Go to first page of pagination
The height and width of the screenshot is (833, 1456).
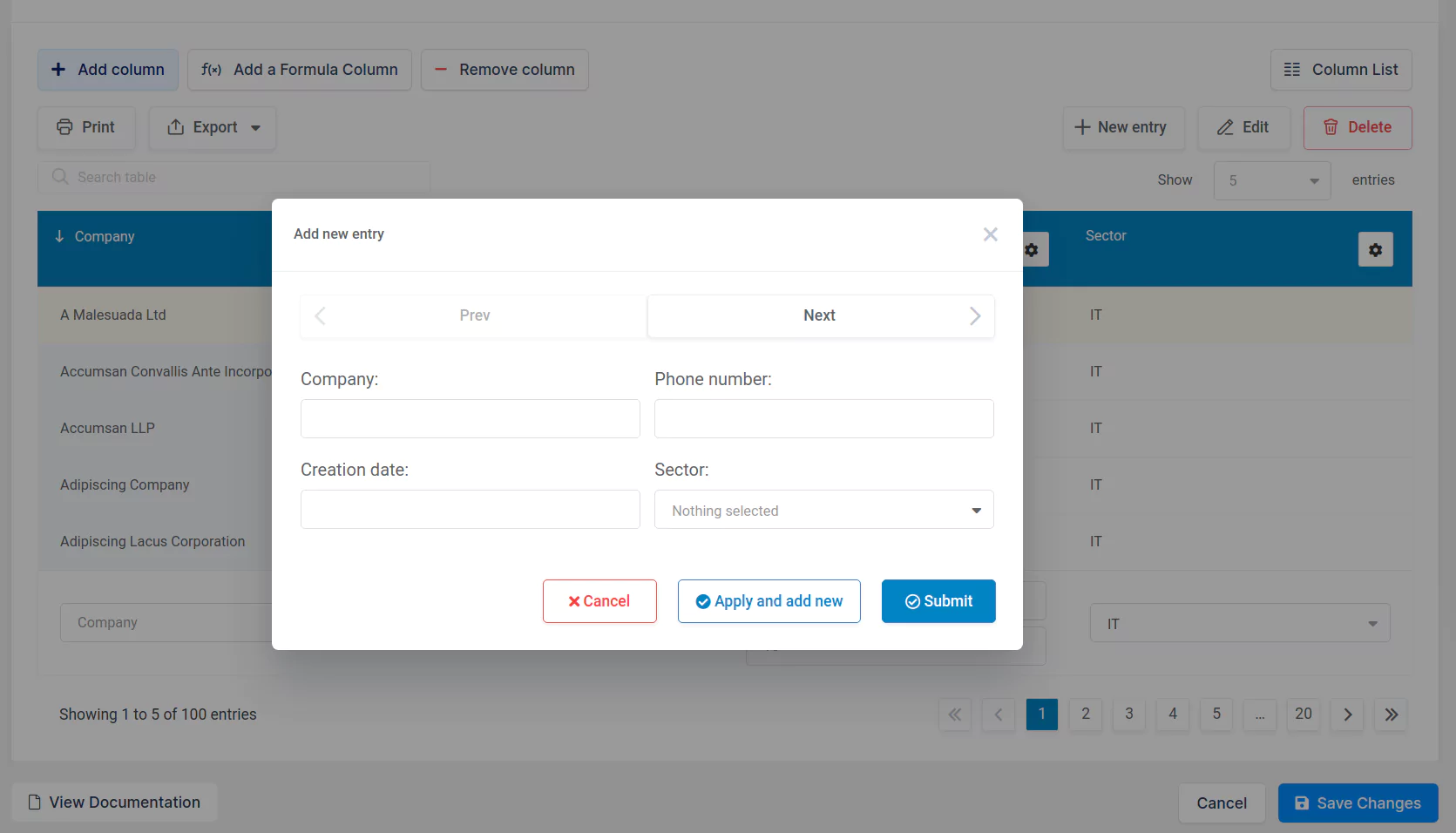955,714
